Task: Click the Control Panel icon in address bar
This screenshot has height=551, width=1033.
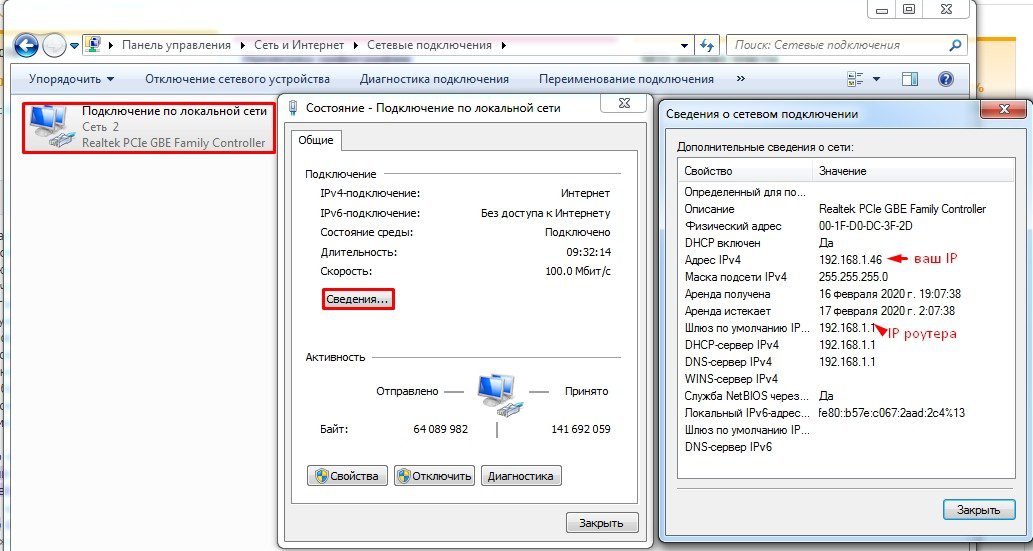Action: [94, 45]
